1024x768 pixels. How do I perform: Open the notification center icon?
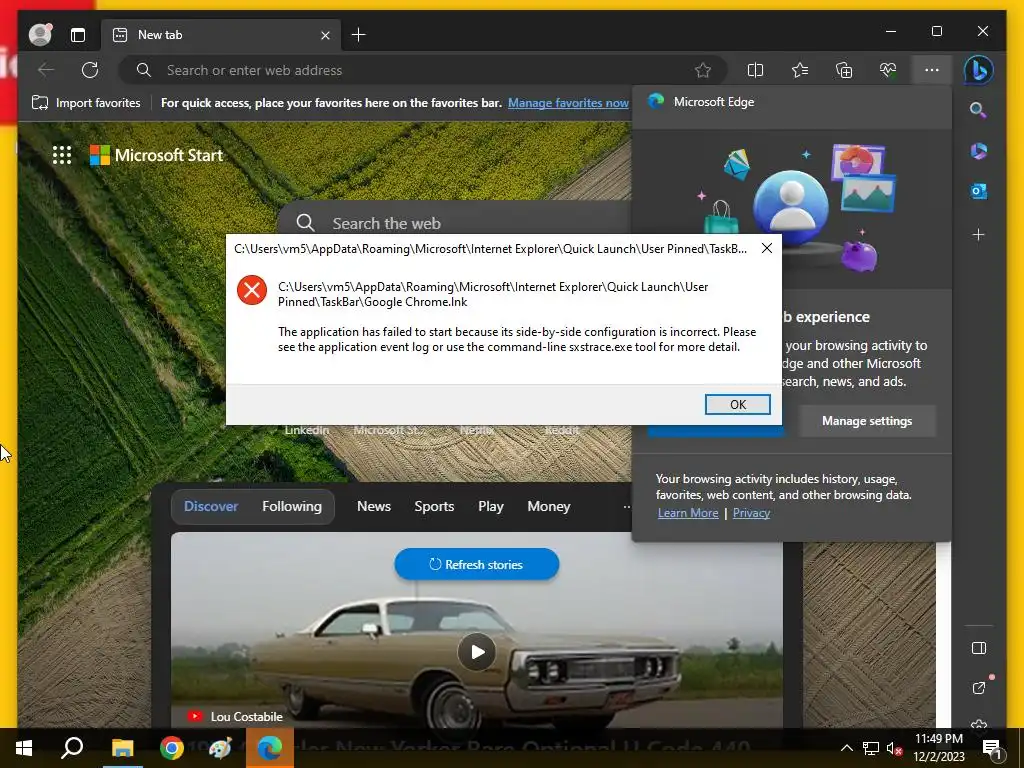(991, 748)
